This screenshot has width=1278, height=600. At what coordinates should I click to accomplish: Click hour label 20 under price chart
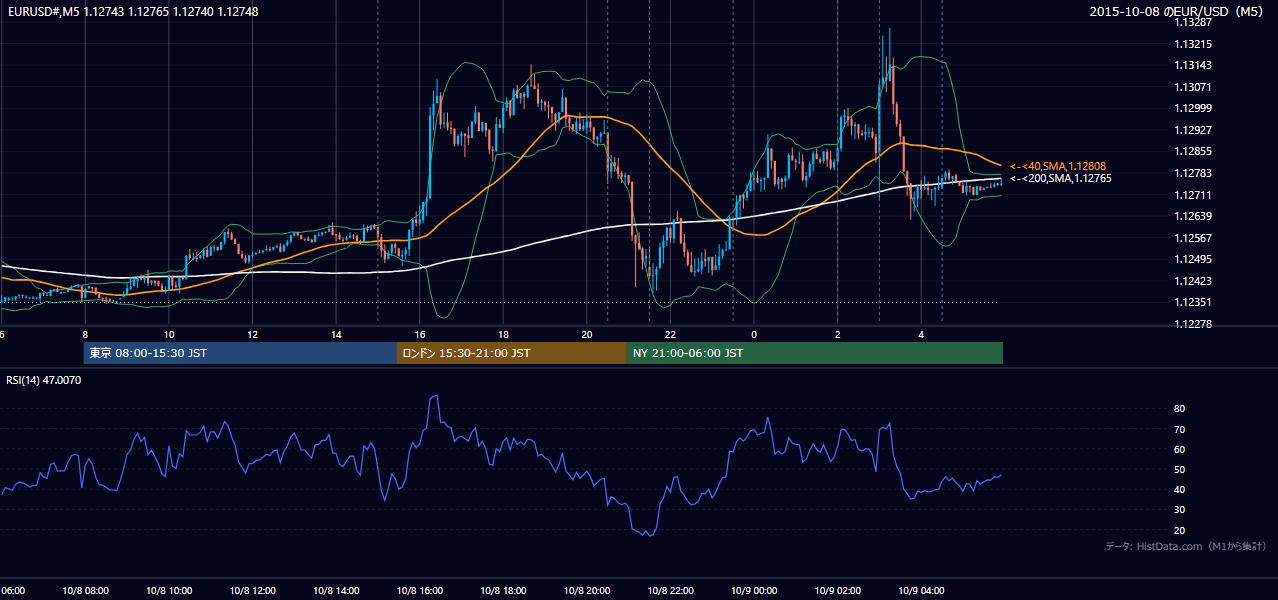pyautogui.click(x=587, y=334)
